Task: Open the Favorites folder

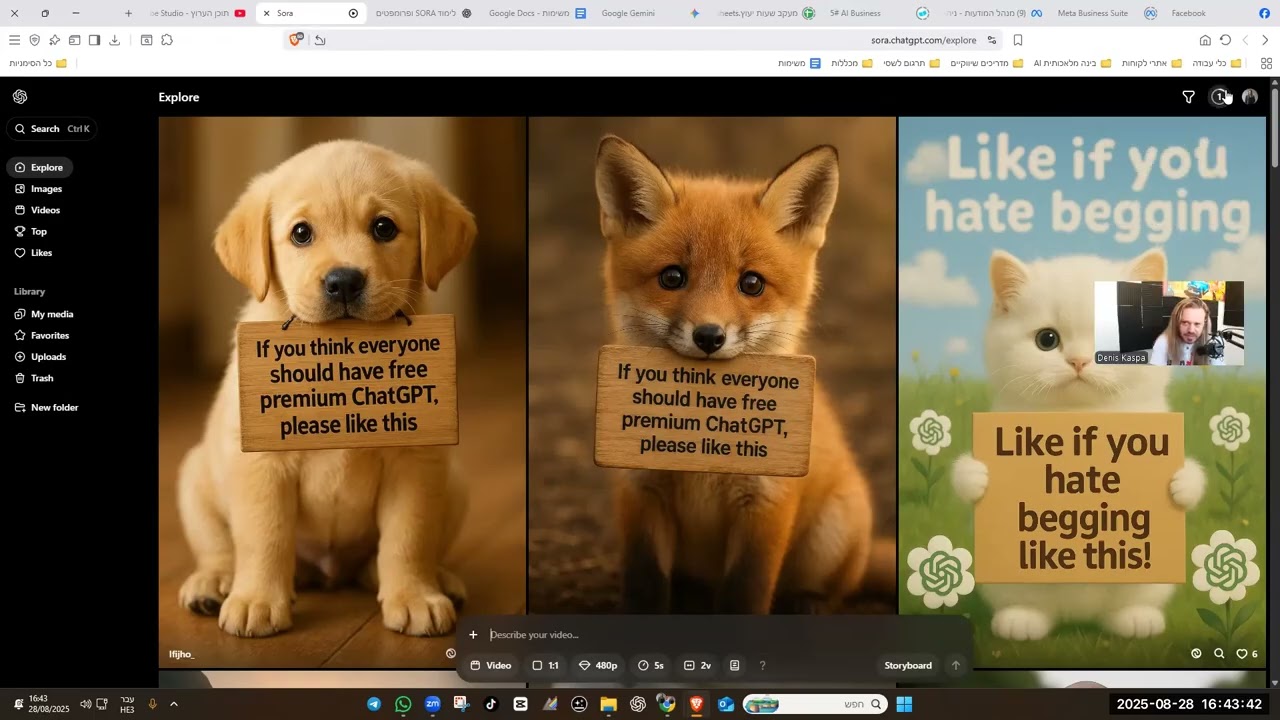Action: click(x=42, y=336)
